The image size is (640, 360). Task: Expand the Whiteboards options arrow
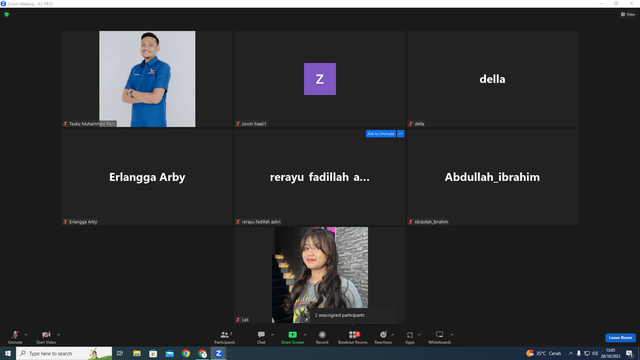tap(452, 335)
